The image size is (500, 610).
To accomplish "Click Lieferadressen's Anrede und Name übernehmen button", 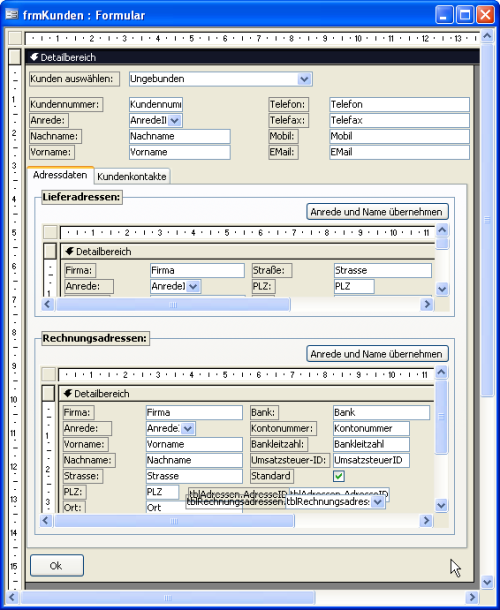I will coord(377,212).
